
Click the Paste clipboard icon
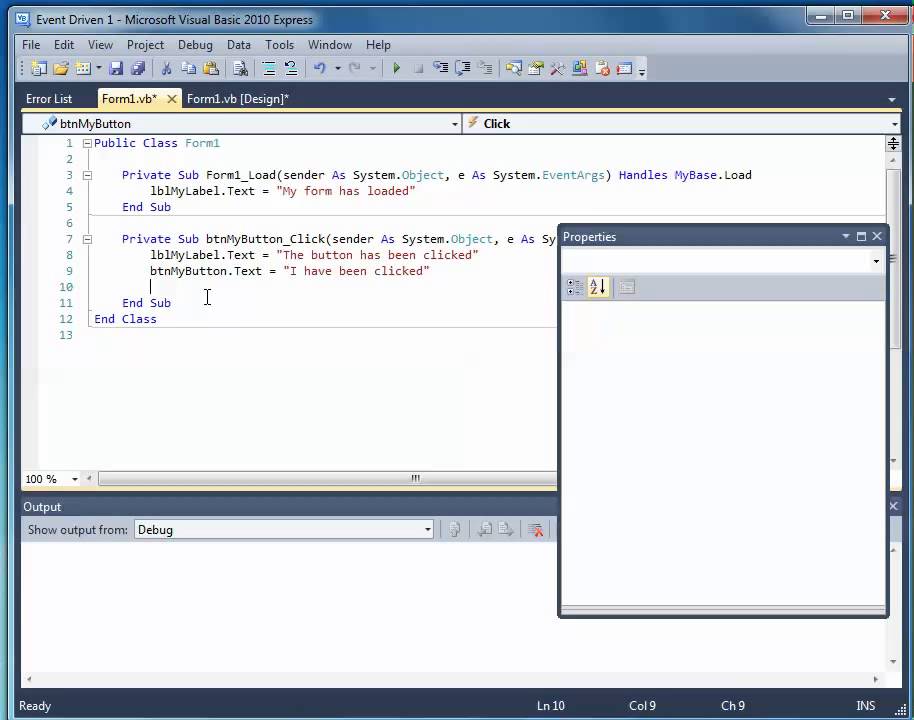211,69
